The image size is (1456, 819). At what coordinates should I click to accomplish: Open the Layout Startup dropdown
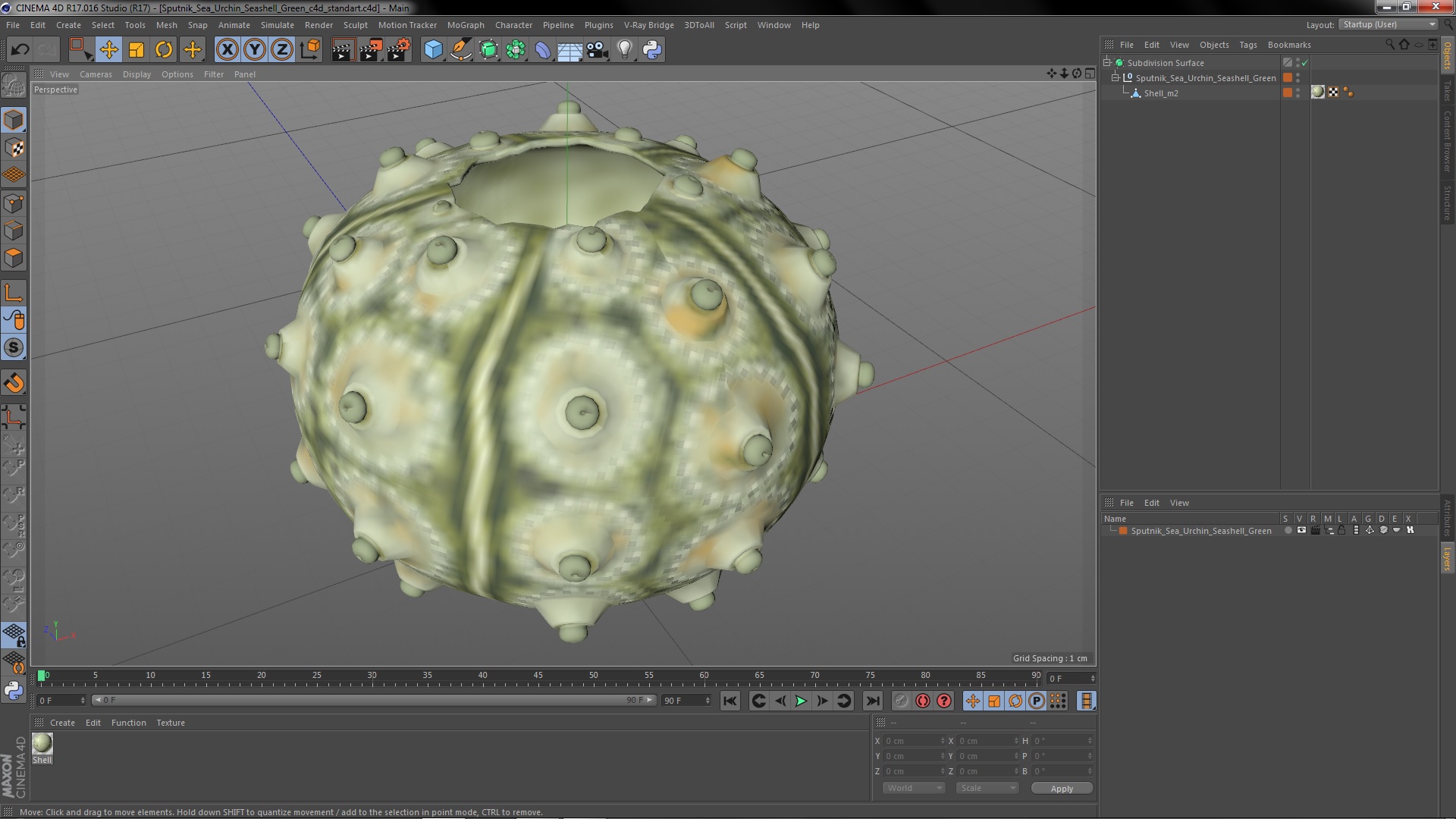1389,25
